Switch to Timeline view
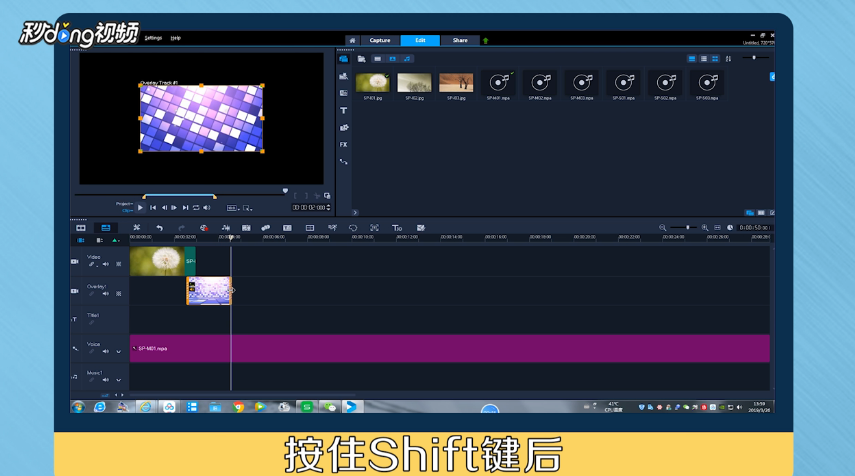This screenshot has width=855, height=476. [106, 228]
